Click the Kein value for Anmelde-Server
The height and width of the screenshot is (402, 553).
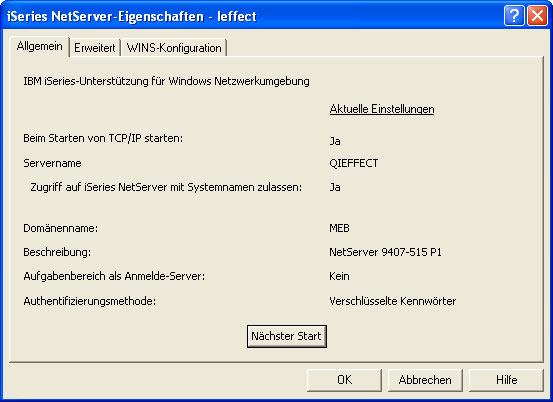coord(339,276)
